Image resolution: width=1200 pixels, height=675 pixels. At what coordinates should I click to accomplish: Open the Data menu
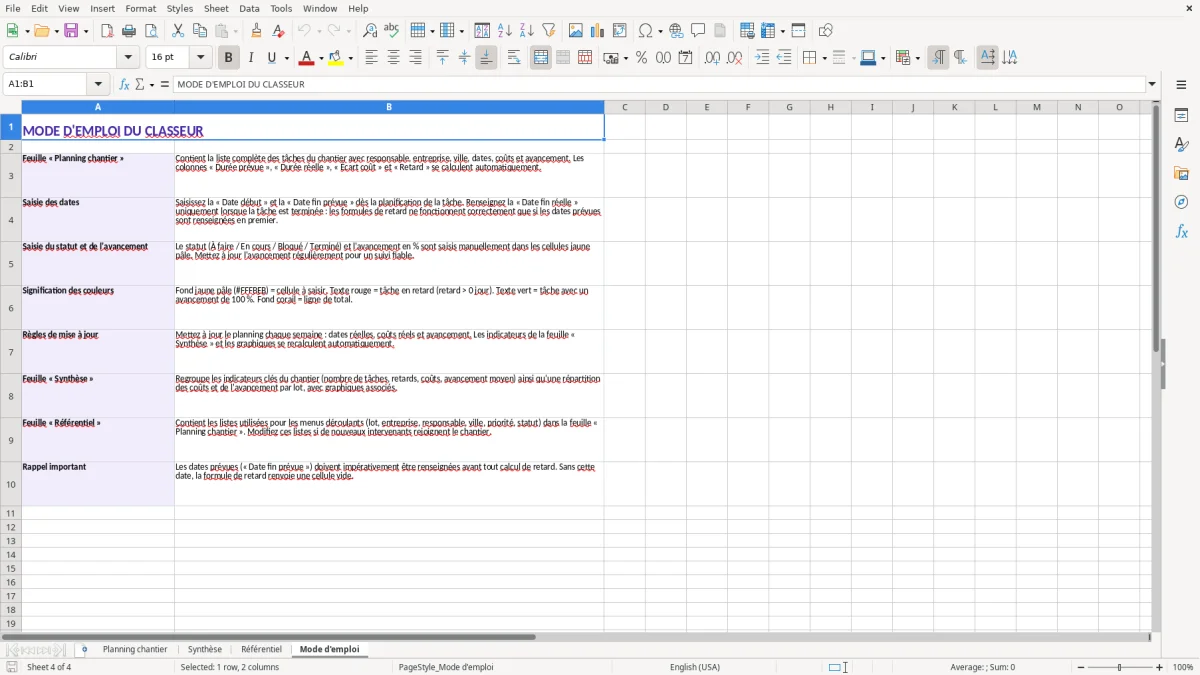click(x=249, y=8)
